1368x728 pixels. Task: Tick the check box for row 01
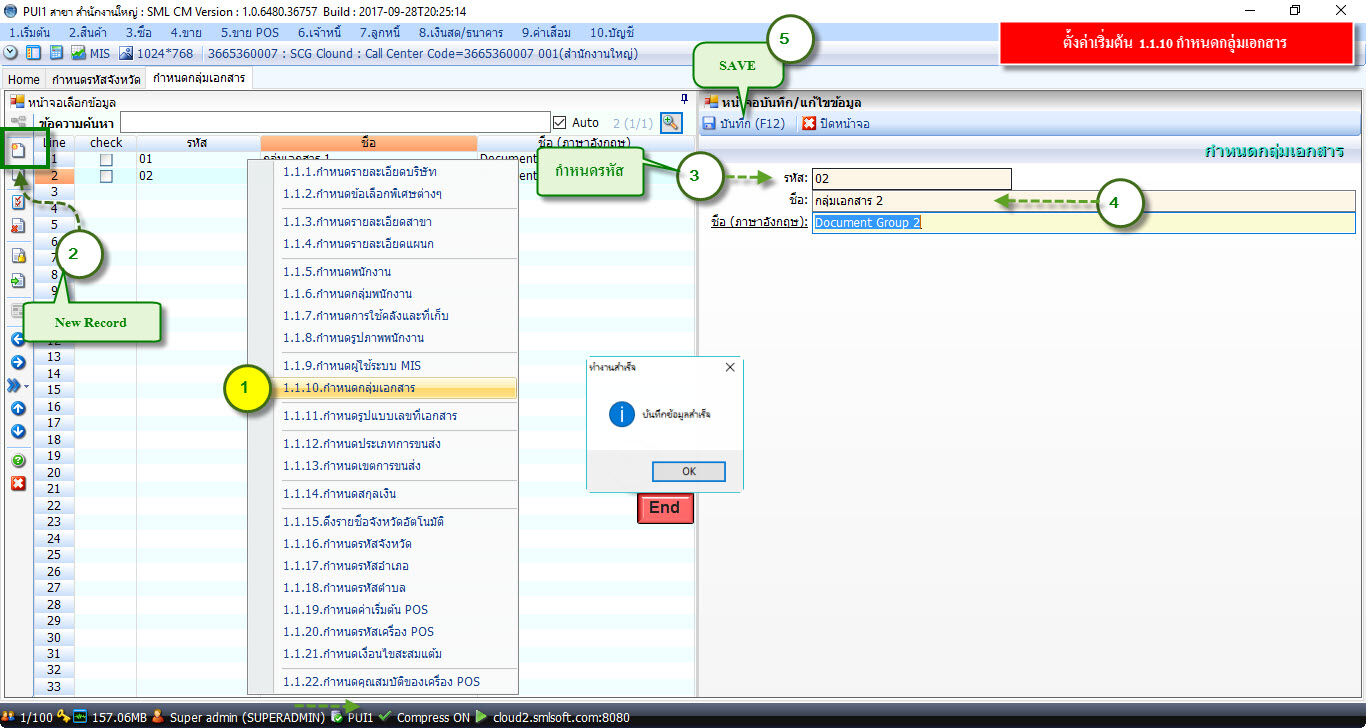tap(106, 160)
